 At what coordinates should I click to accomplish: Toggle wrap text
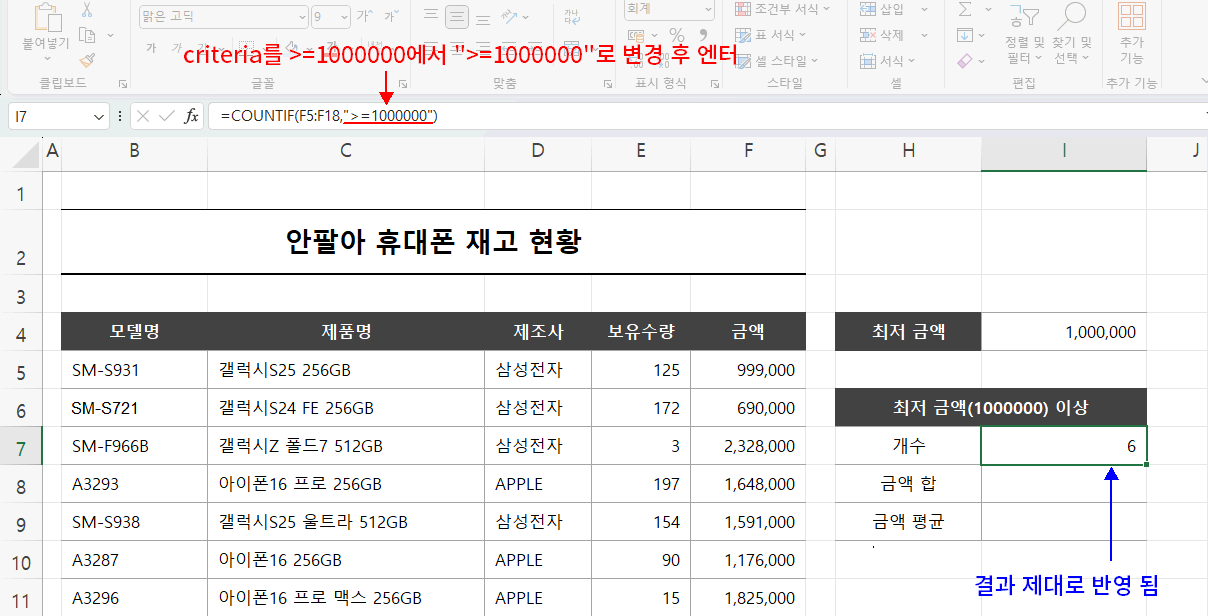click(572, 16)
